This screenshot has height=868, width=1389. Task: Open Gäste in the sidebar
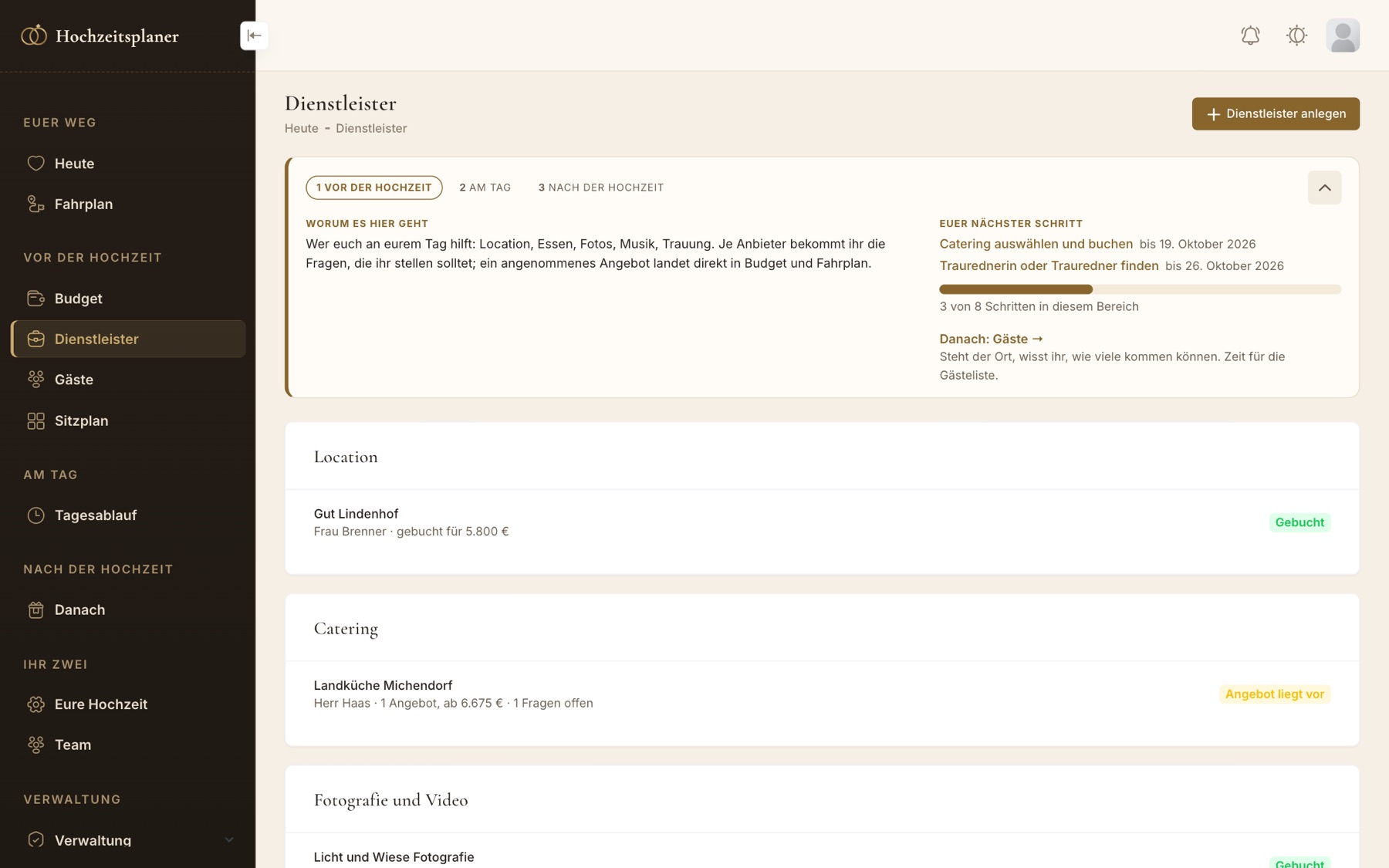click(128, 380)
